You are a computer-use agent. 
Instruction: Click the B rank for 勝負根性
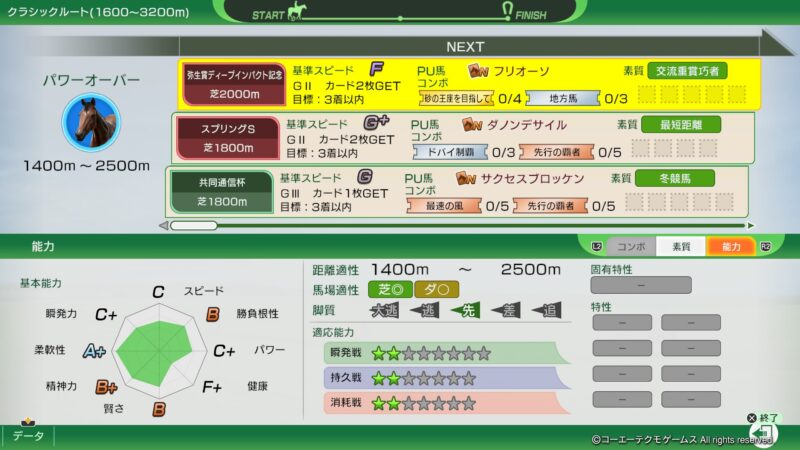click(x=213, y=315)
